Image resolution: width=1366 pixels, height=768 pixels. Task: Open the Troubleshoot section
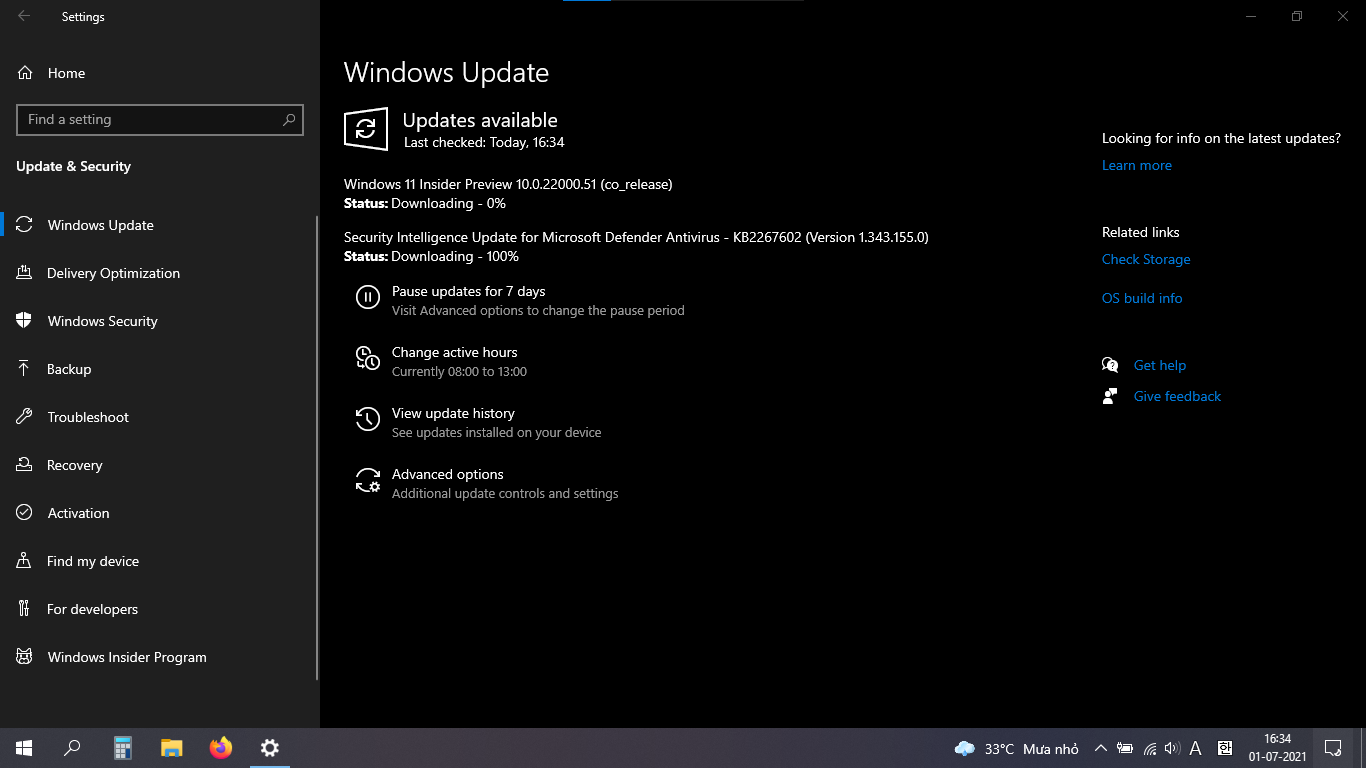[160, 417]
